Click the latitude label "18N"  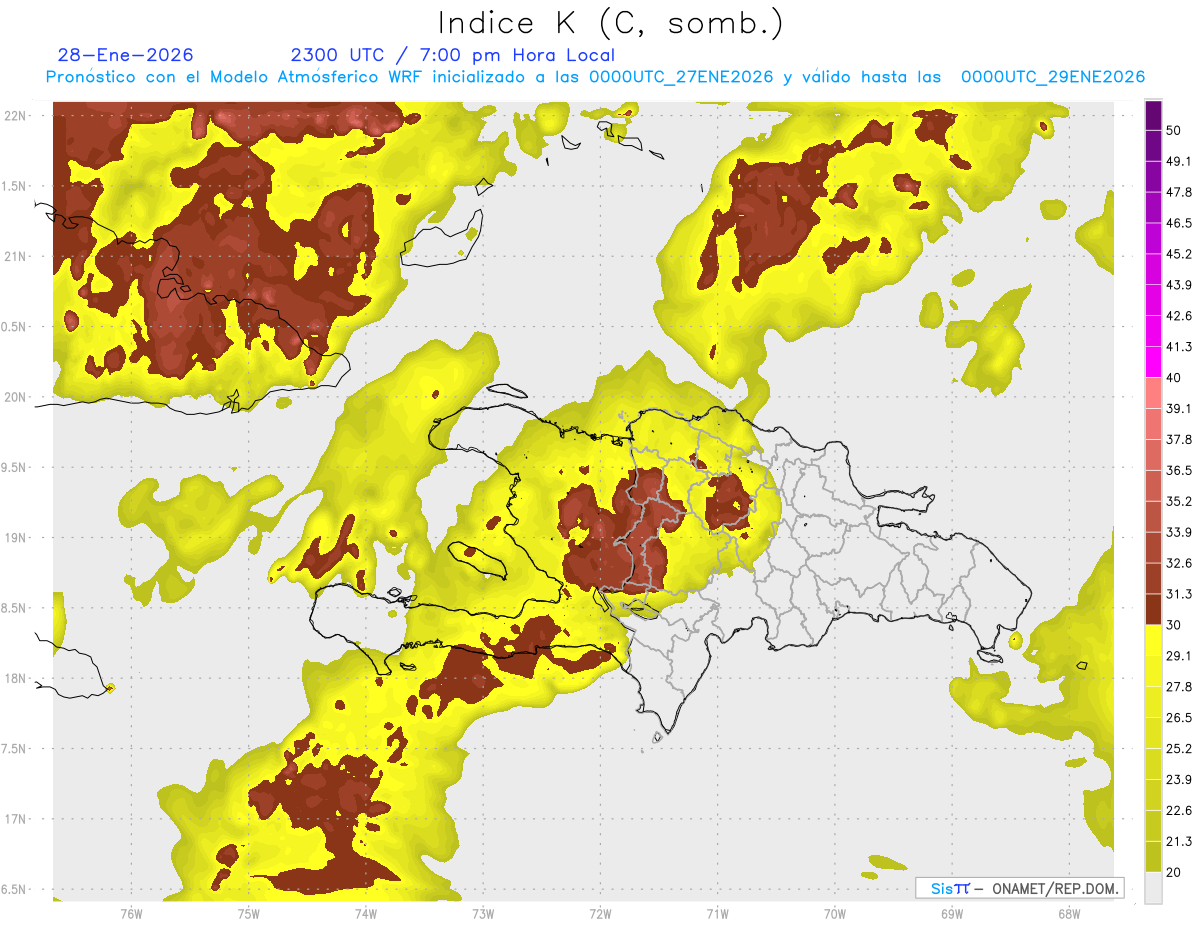click(x=16, y=679)
